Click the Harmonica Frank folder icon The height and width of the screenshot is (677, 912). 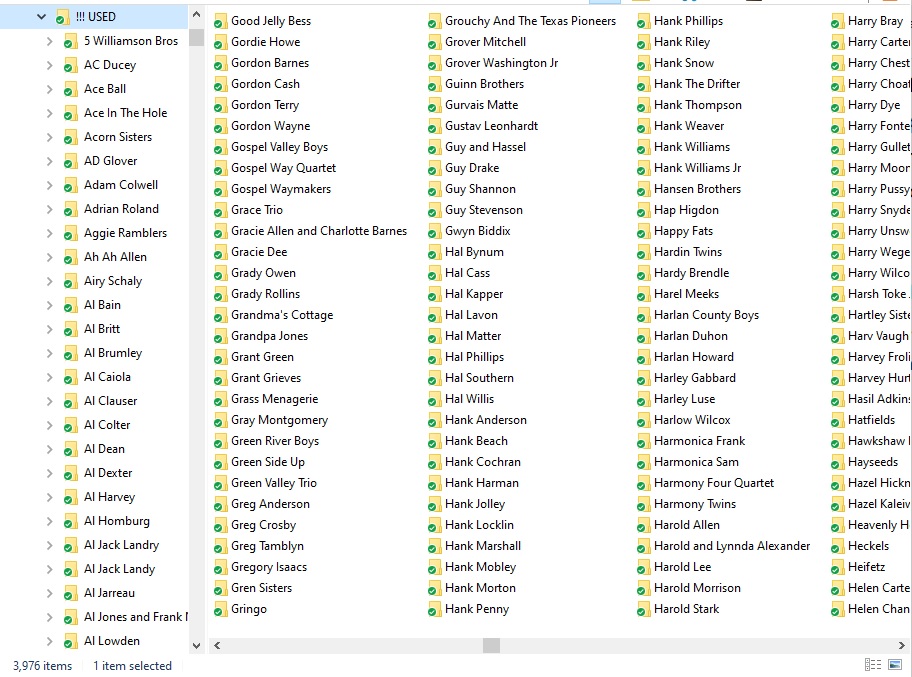643,441
